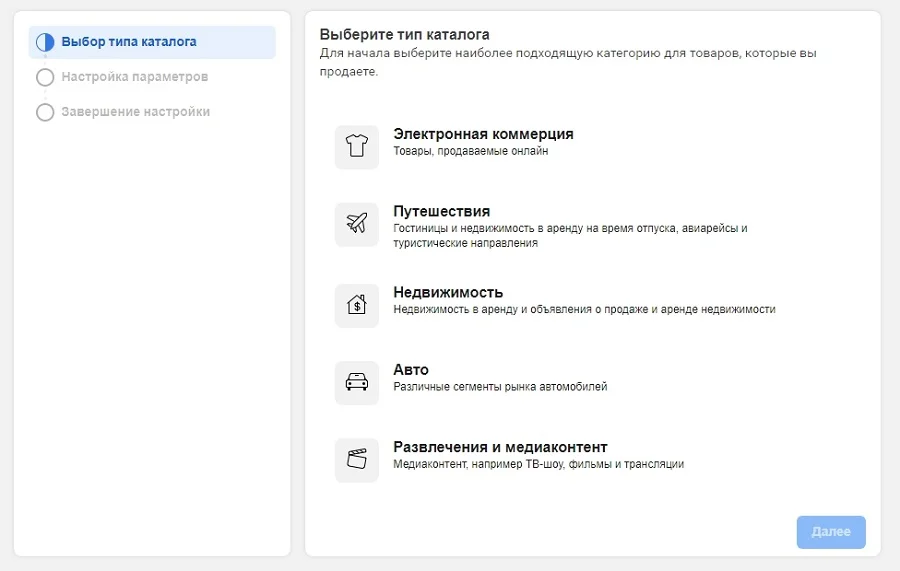Choose the Путешествия catalog title
Screen dimensions: 900x571
pyautogui.click(x=441, y=211)
